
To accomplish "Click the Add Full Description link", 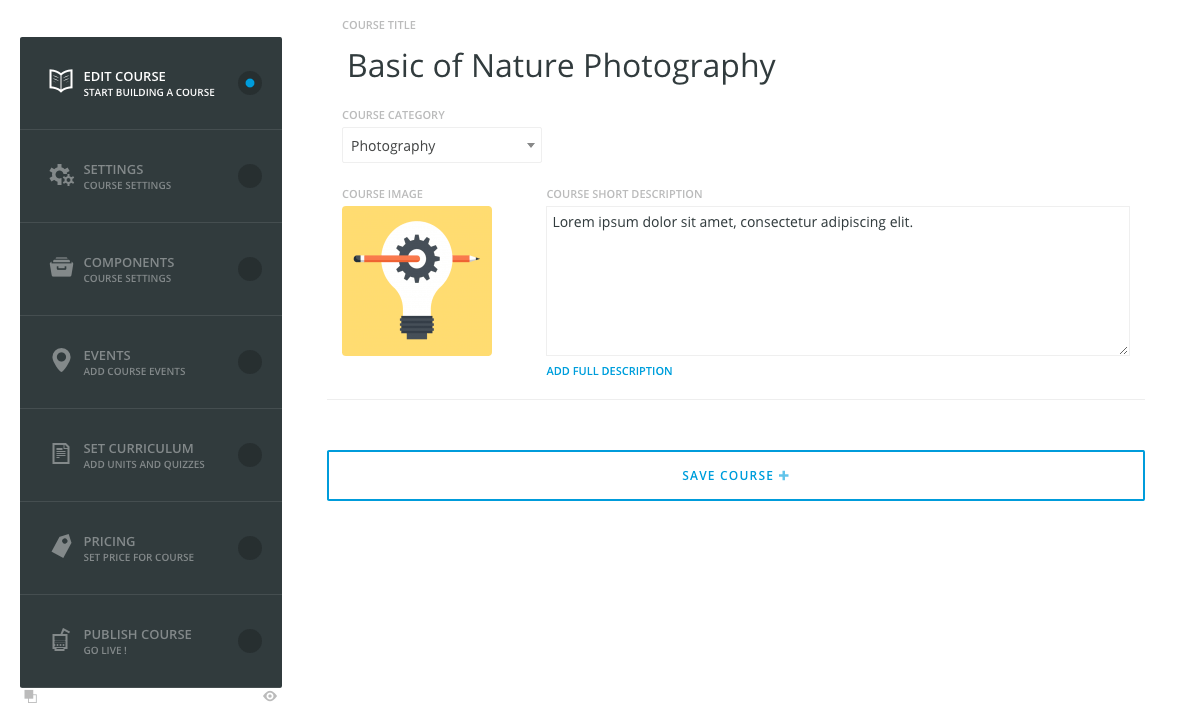I will tap(609, 371).
